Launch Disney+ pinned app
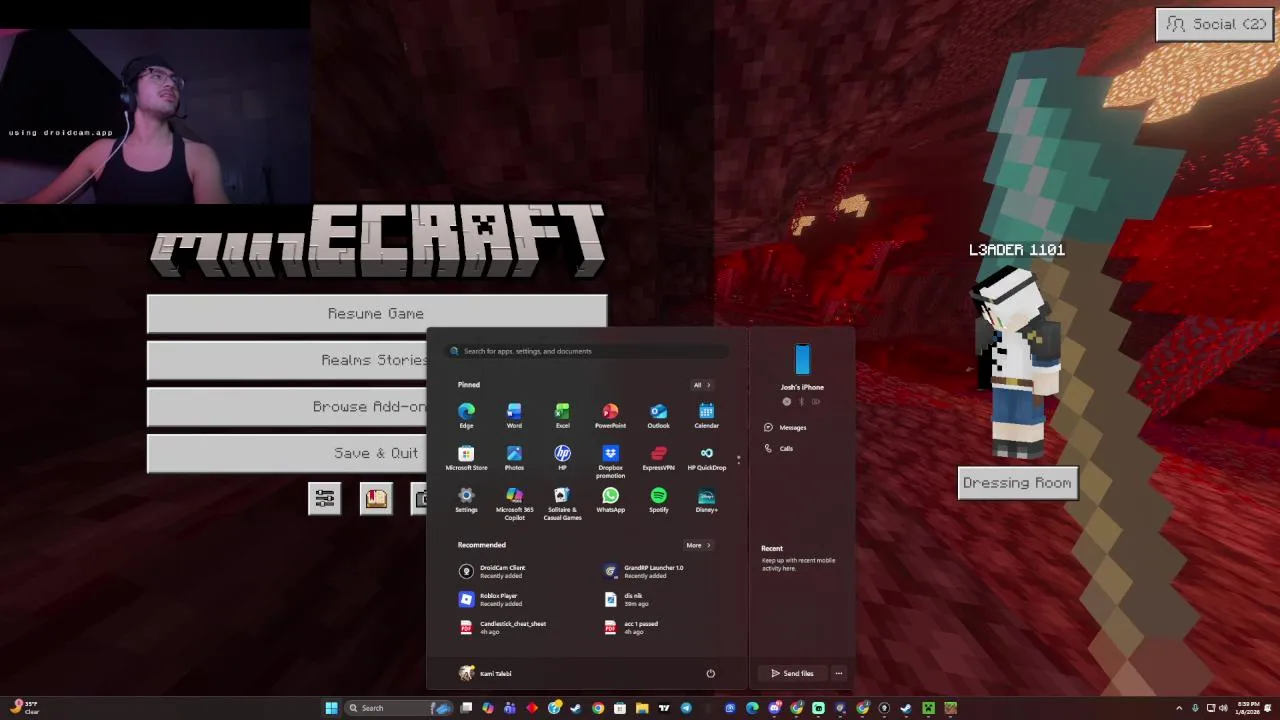 pos(706,500)
